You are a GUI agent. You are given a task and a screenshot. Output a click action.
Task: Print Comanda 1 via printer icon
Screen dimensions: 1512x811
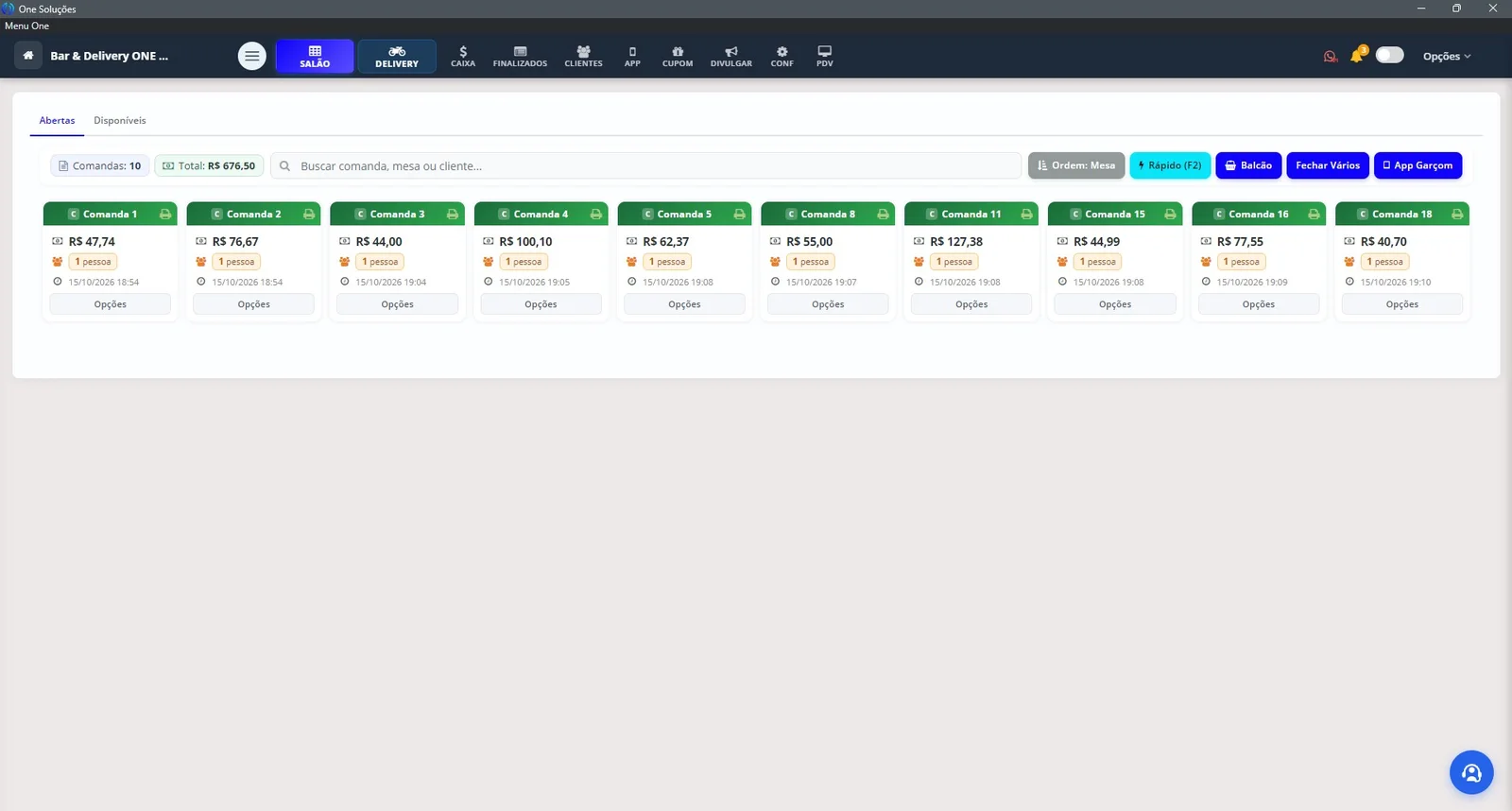coord(165,215)
